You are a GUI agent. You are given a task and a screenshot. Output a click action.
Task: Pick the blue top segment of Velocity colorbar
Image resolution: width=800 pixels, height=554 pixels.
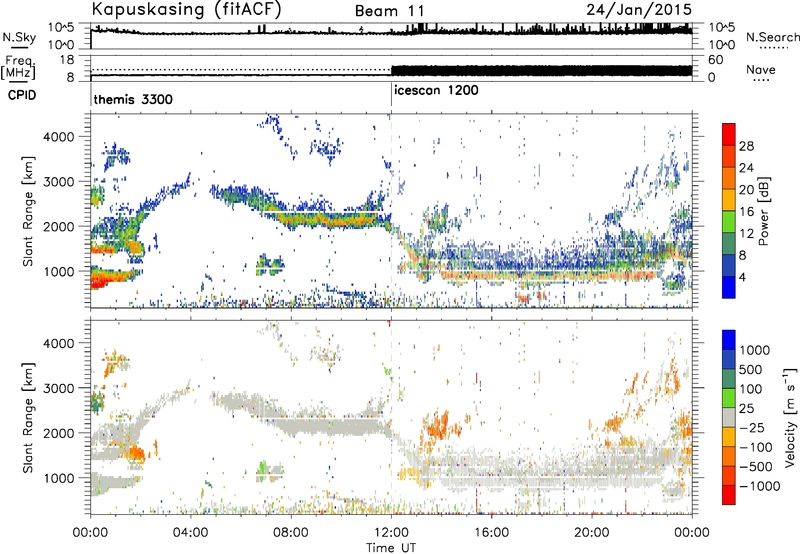point(729,340)
